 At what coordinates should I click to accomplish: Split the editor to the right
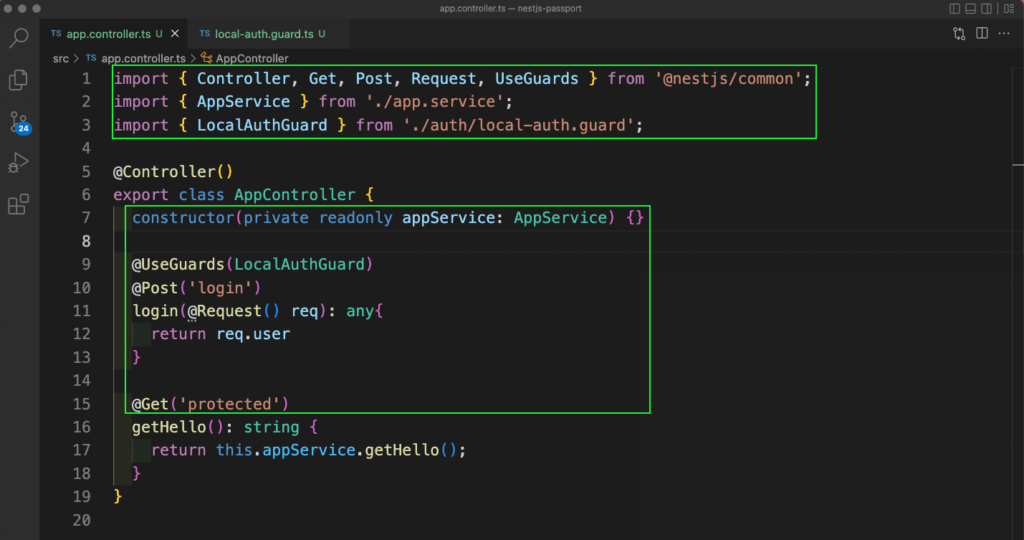point(982,34)
